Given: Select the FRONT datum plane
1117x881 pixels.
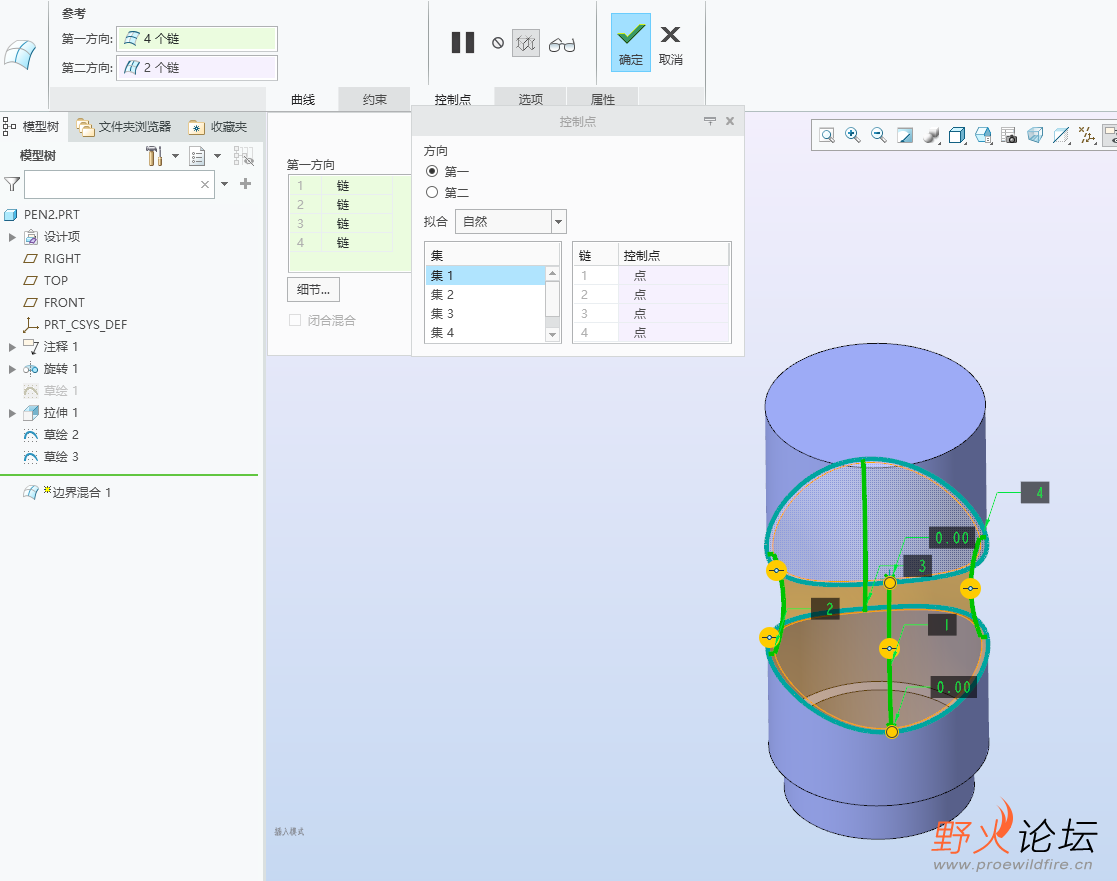Looking at the screenshot, I should point(54,303).
